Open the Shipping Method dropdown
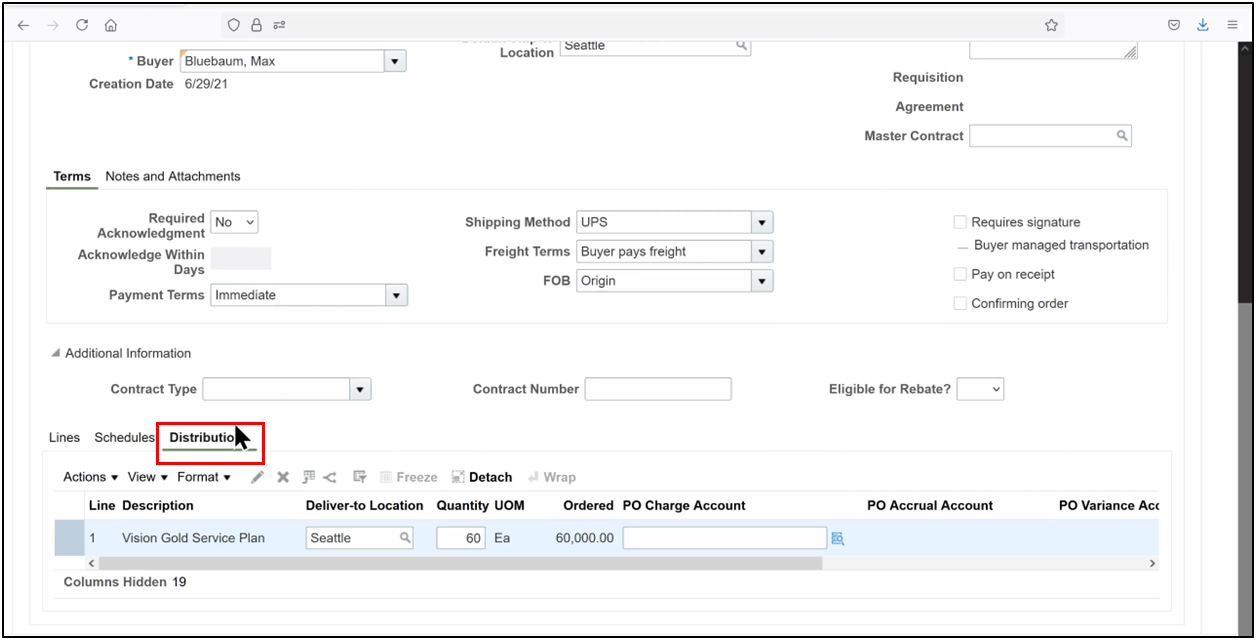 762,221
